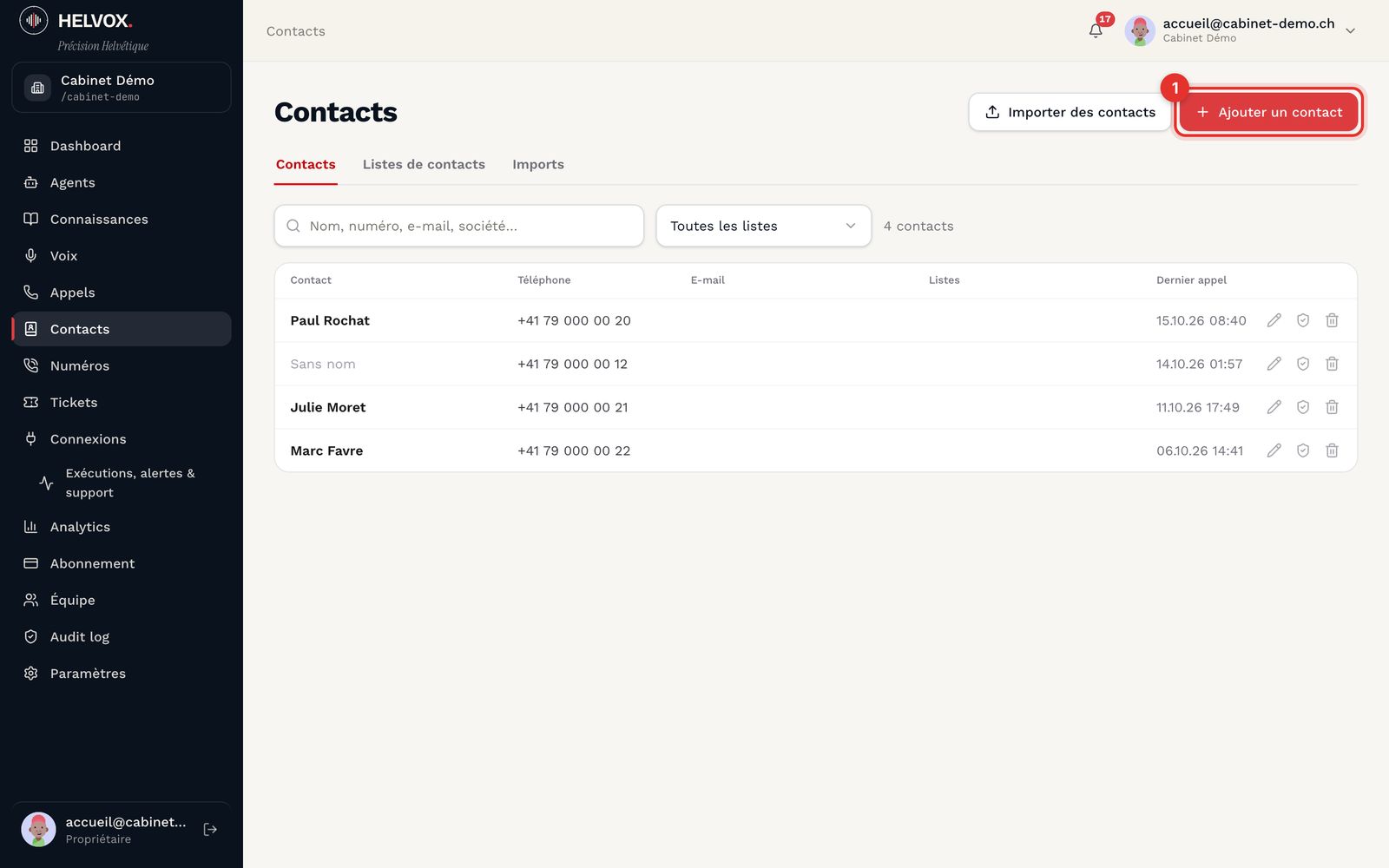Click the E-mail column header

click(x=708, y=279)
